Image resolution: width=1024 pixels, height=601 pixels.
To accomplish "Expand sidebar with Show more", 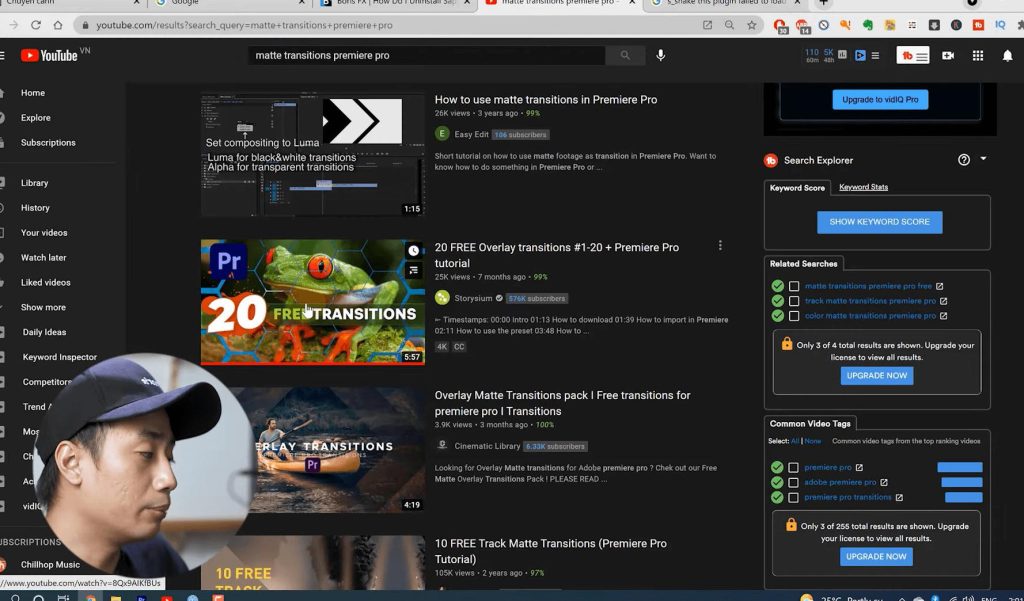I will [43, 308].
